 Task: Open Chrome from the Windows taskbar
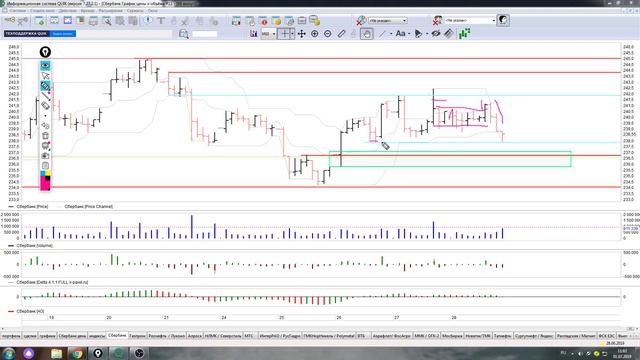point(77,353)
